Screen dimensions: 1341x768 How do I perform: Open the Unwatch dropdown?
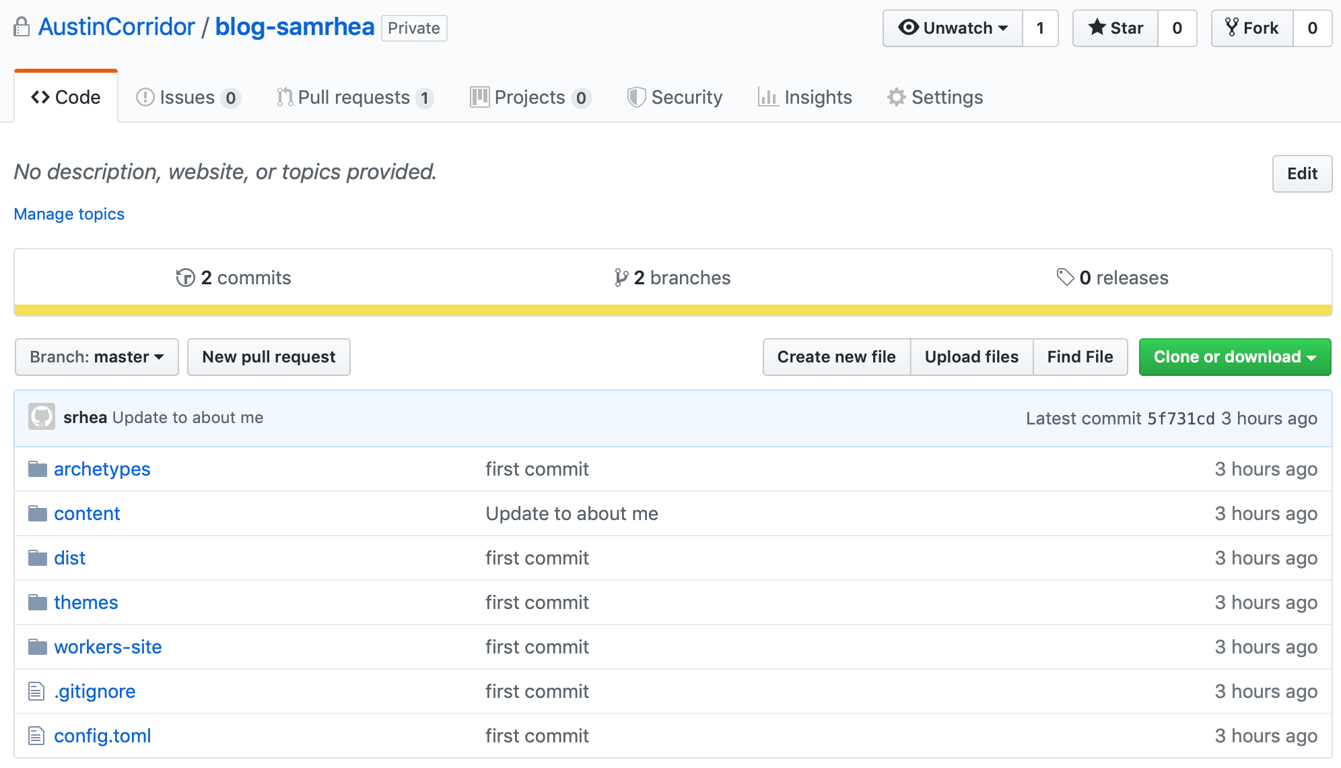(952, 28)
